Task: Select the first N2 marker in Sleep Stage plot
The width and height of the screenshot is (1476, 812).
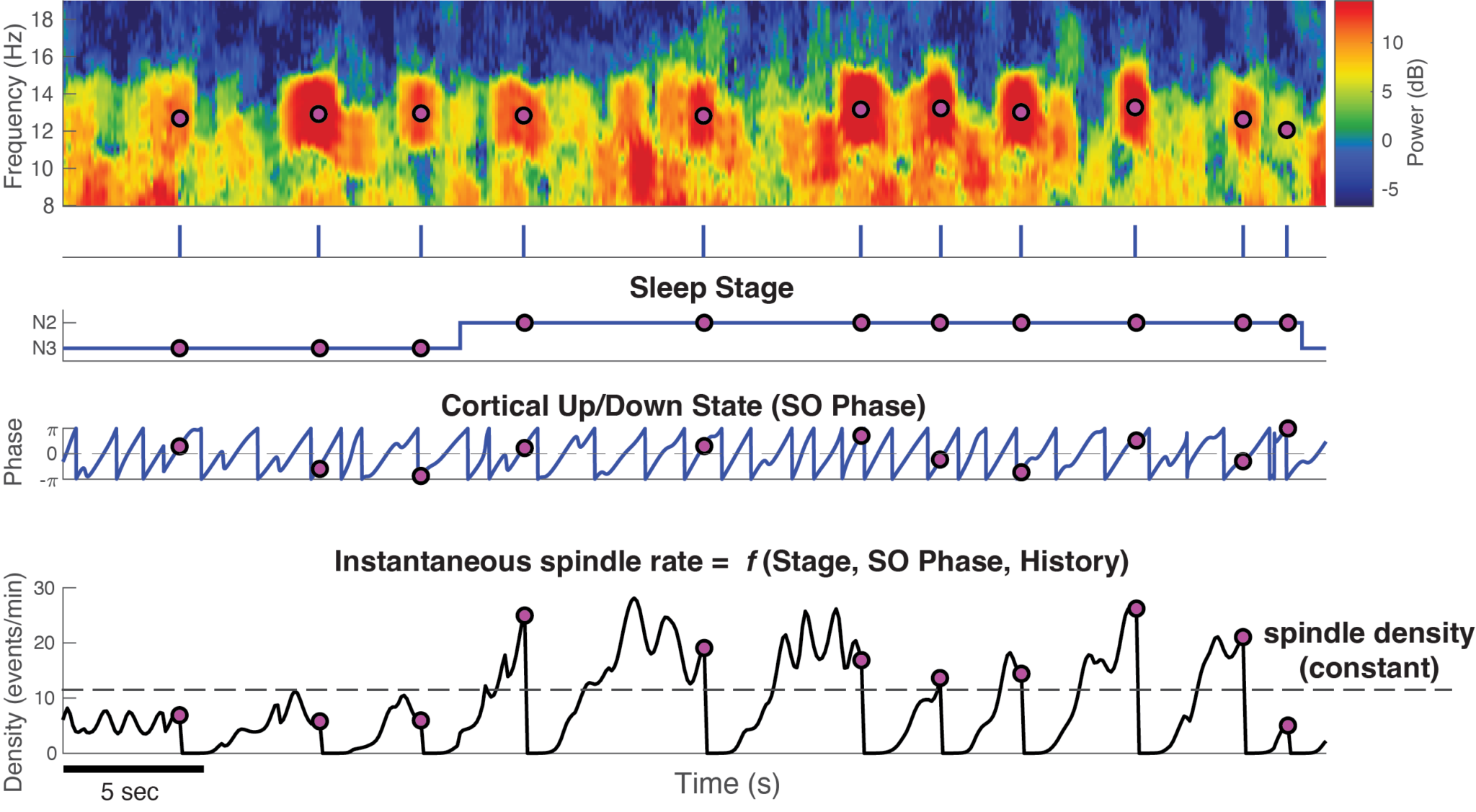Action: coord(524,323)
